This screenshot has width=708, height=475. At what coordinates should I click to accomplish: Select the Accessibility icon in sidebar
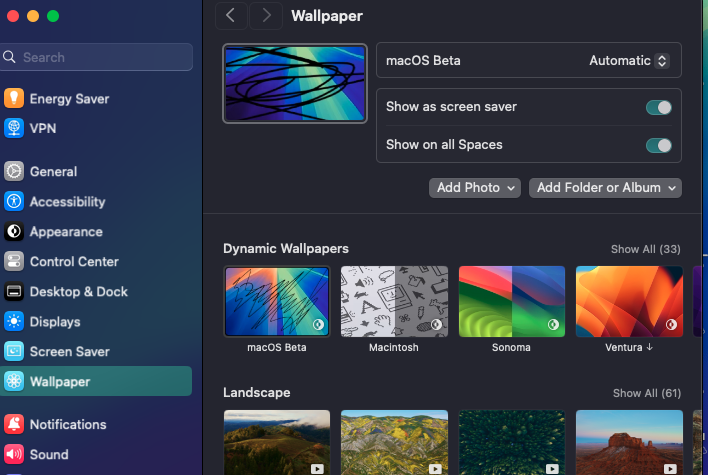coord(14,201)
